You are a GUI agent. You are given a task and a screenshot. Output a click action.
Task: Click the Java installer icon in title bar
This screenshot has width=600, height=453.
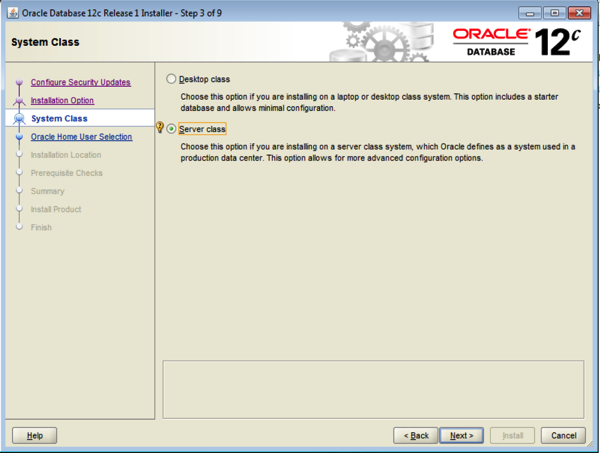[x=13, y=13]
